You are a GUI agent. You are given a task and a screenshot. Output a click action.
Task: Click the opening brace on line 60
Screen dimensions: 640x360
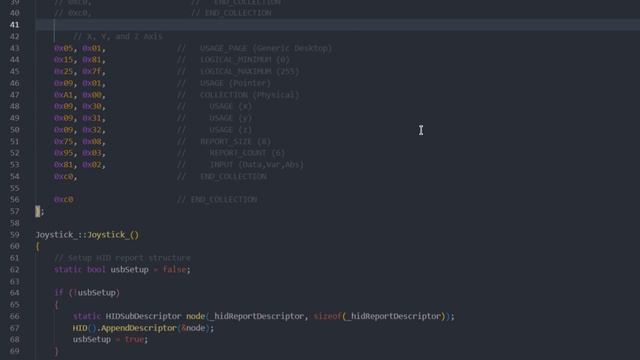[x=38, y=247]
